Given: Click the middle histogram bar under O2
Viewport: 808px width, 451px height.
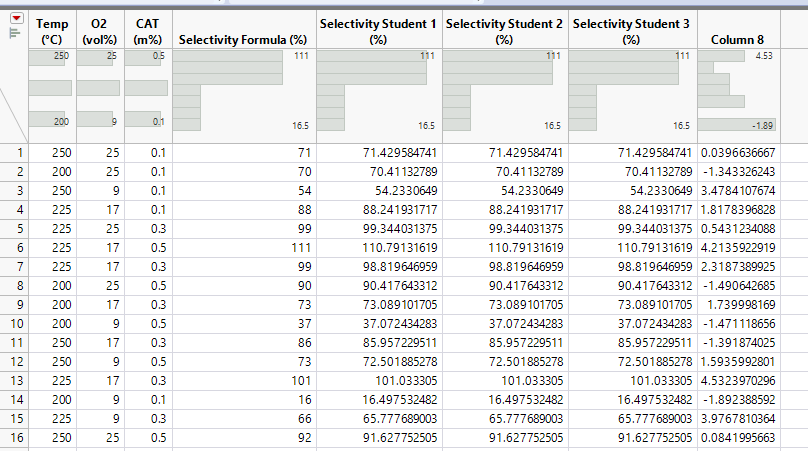Looking at the screenshot, I should pyautogui.click(x=99, y=88).
